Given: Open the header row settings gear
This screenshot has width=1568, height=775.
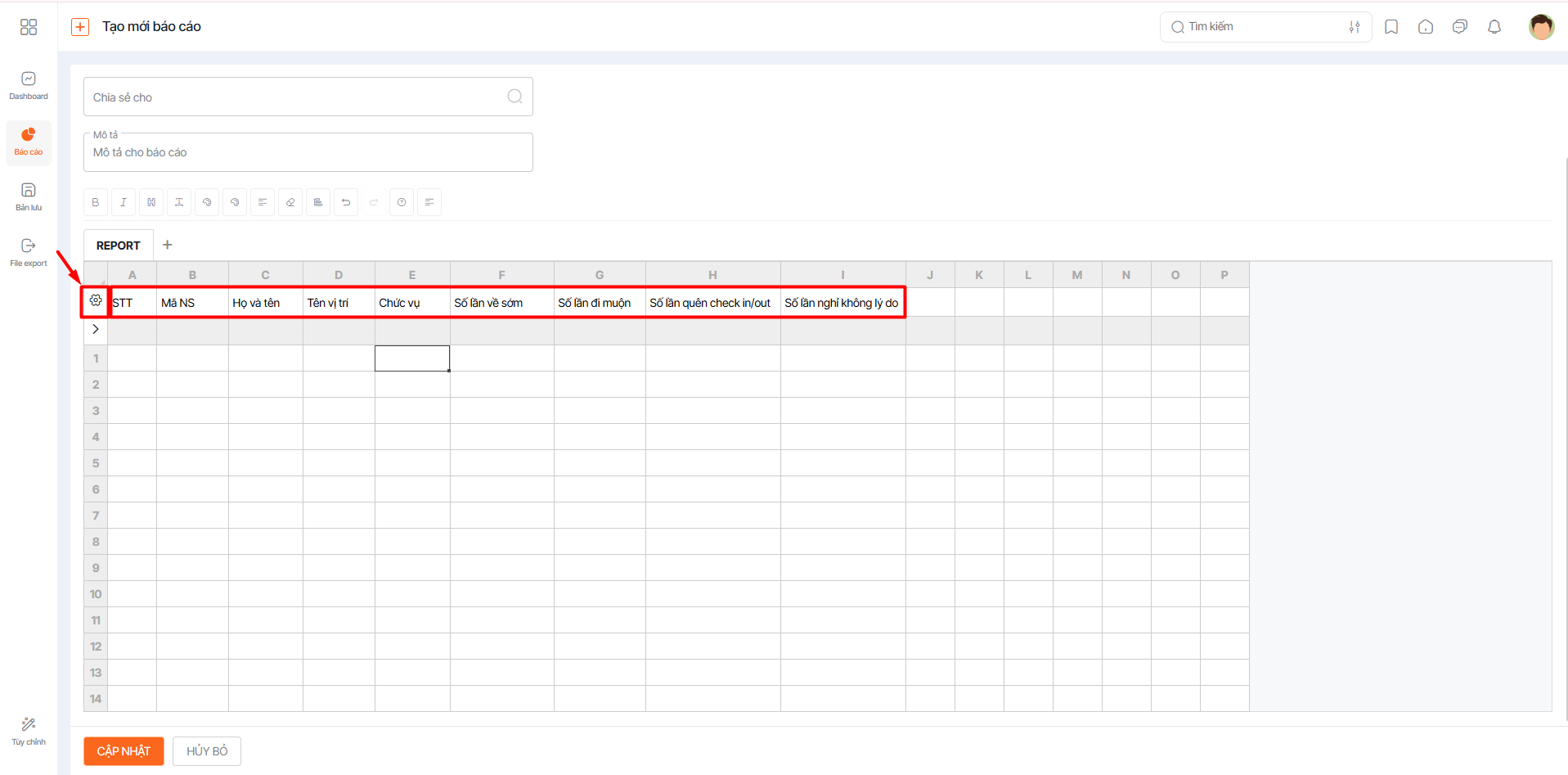Looking at the screenshot, I should (x=96, y=301).
